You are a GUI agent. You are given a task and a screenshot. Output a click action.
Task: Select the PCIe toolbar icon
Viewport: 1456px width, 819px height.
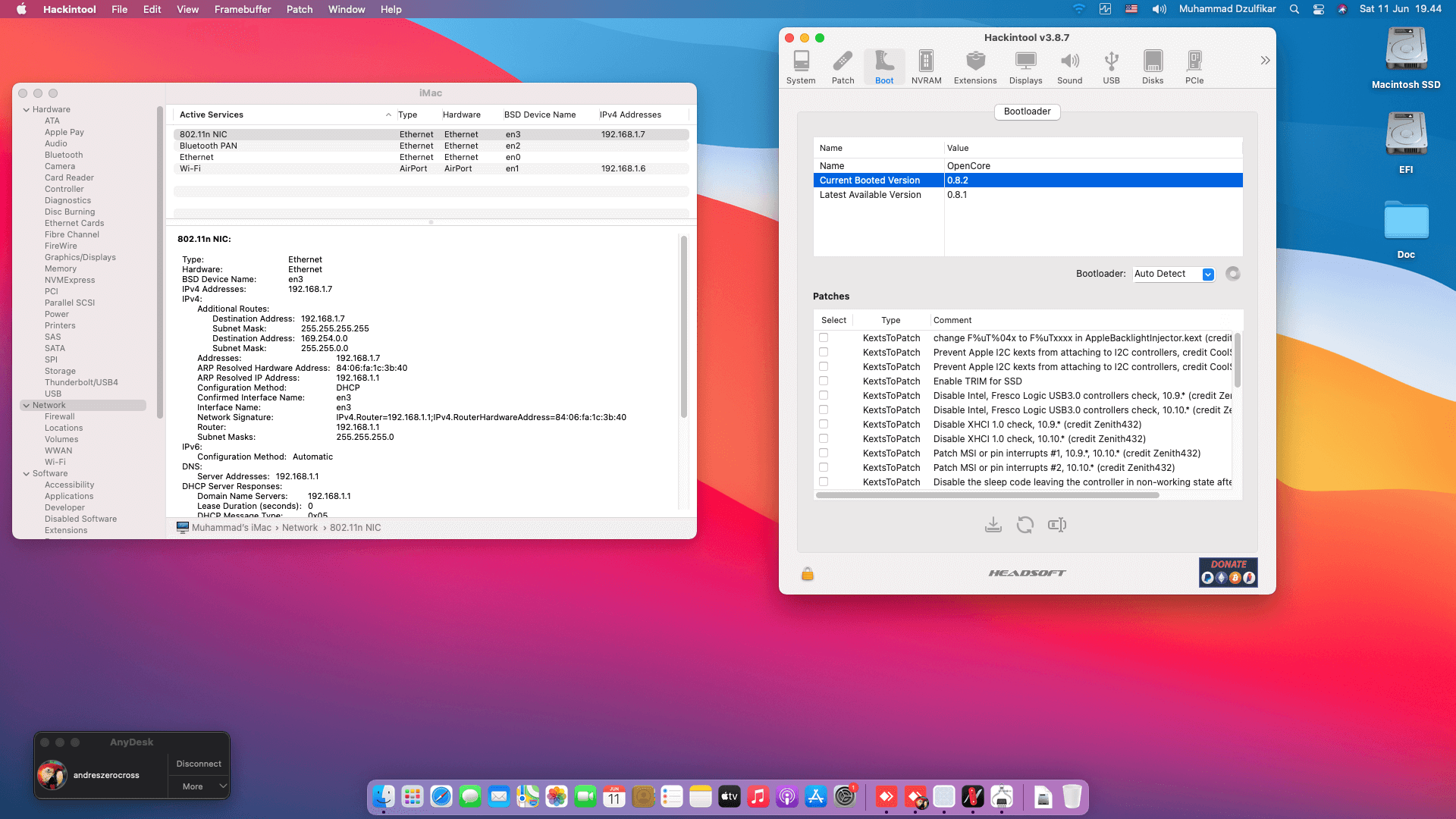tap(1194, 67)
